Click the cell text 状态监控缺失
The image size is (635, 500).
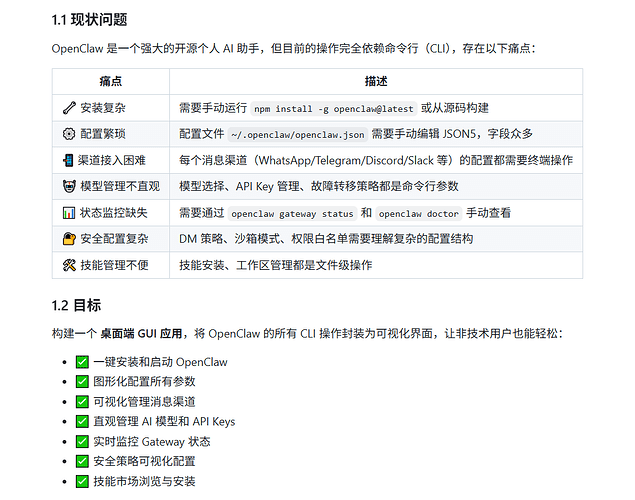(113, 213)
